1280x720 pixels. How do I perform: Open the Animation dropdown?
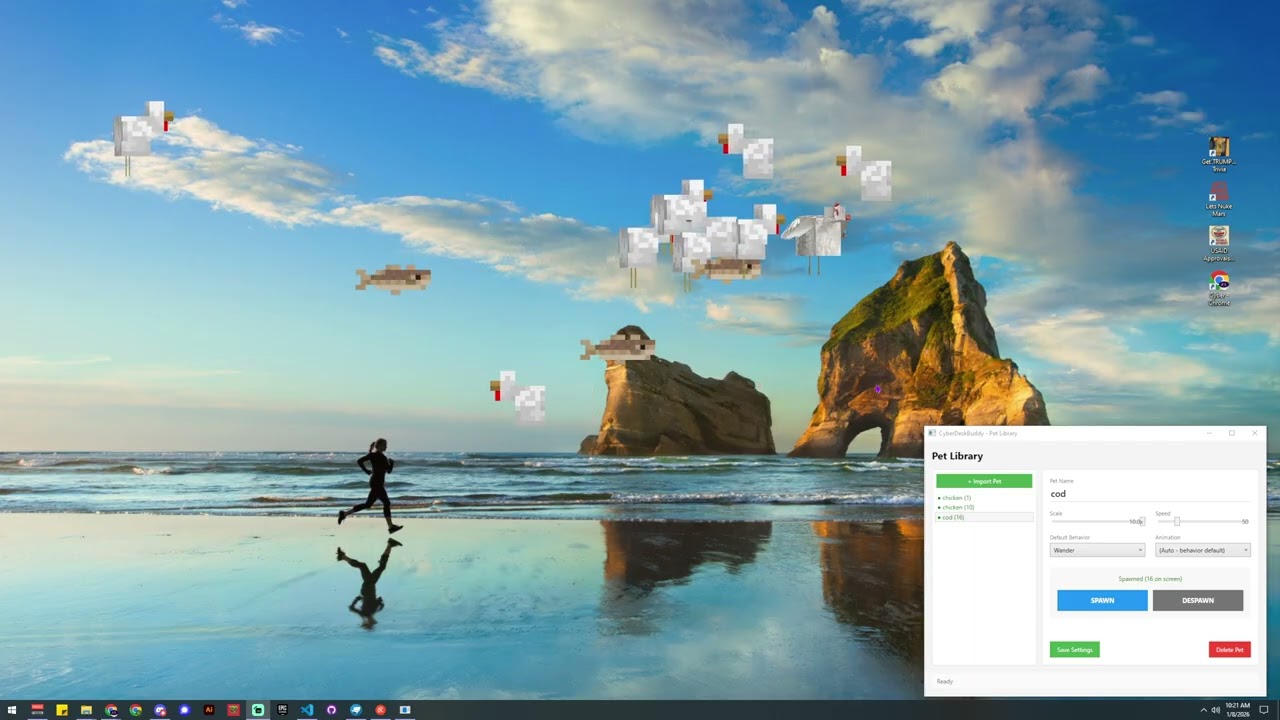(1203, 550)
